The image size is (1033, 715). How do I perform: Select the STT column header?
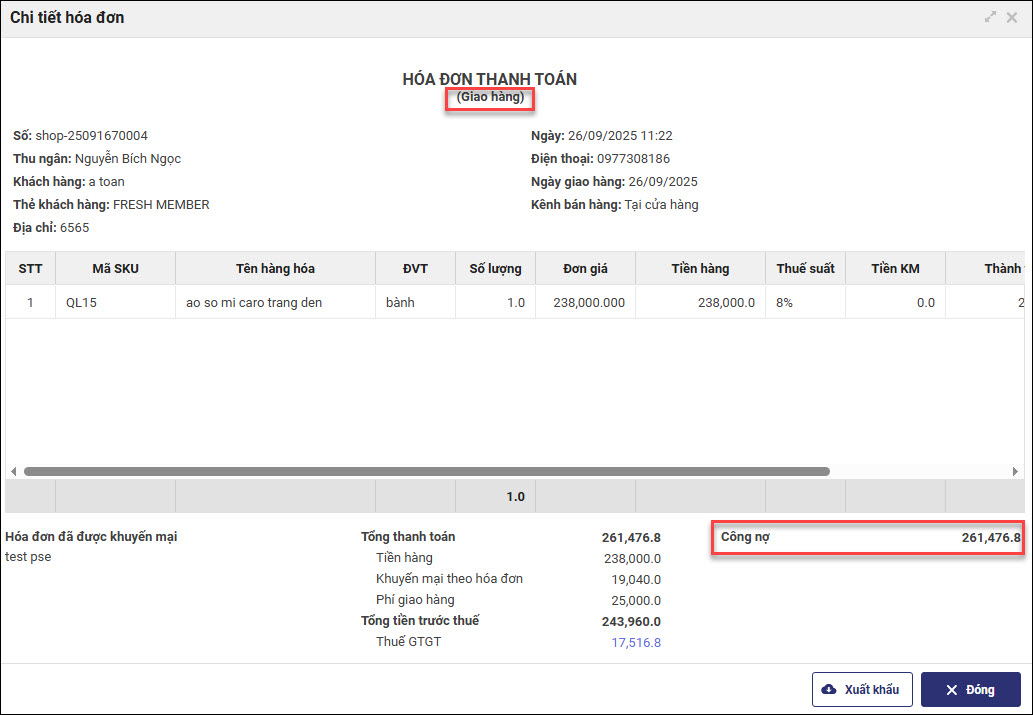[30, 268]
